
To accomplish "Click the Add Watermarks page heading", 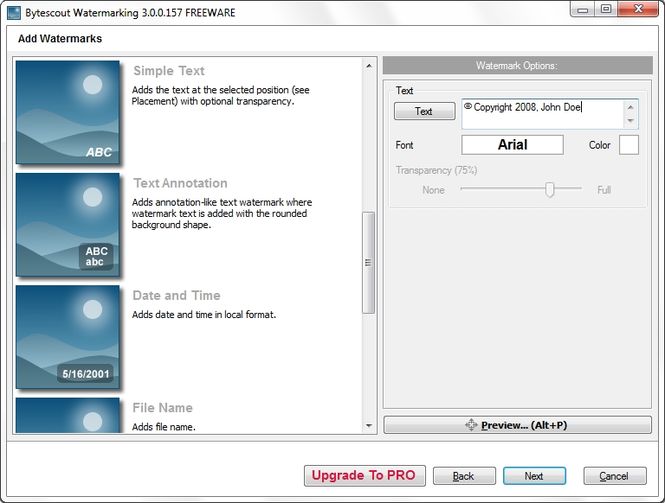I will pos(60,39).
